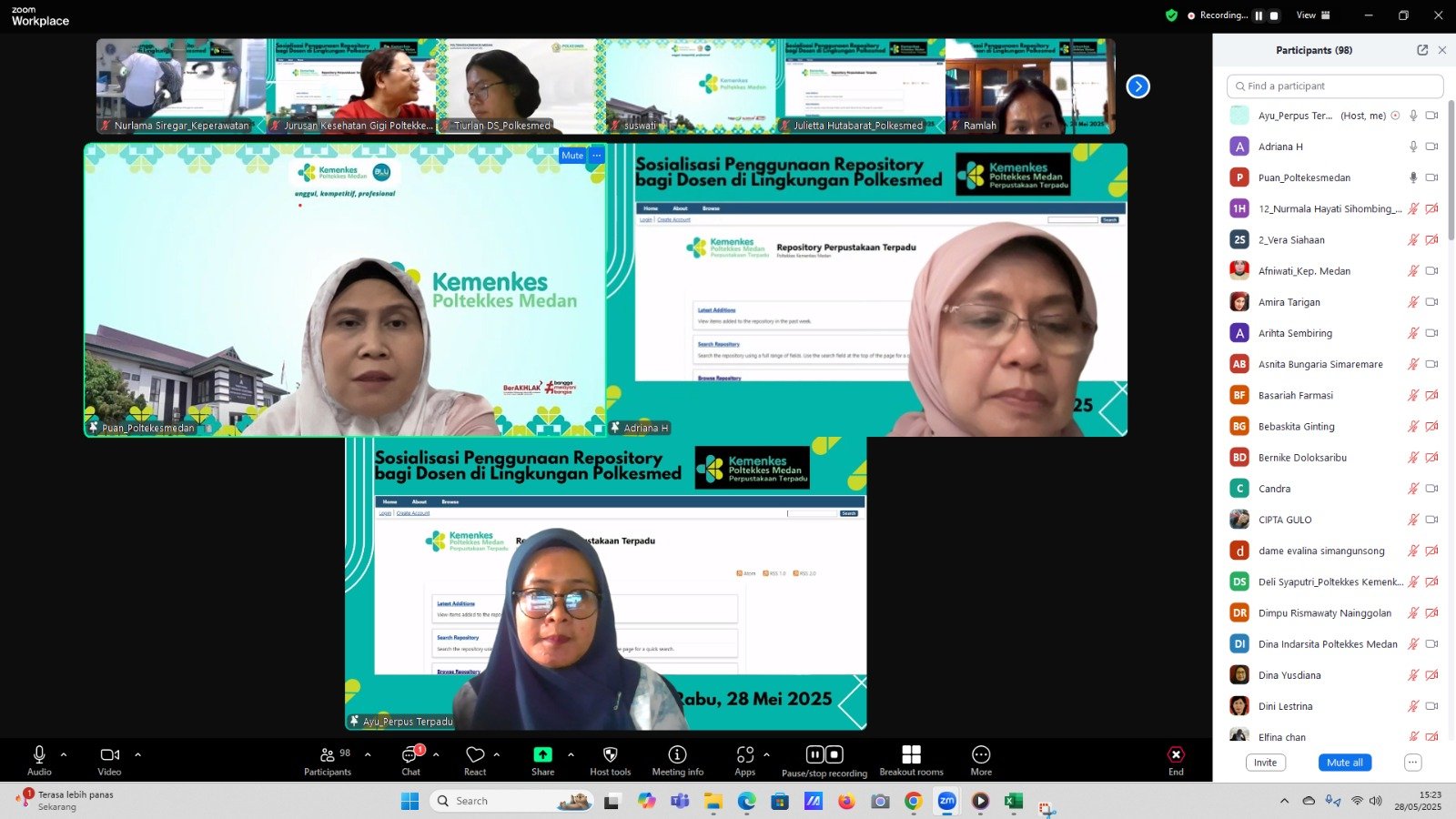Toggle Adriana H microphone in participant list
Image resolution: width=1456 pixels, height=819 pixels.
(x=1413, y=147)
